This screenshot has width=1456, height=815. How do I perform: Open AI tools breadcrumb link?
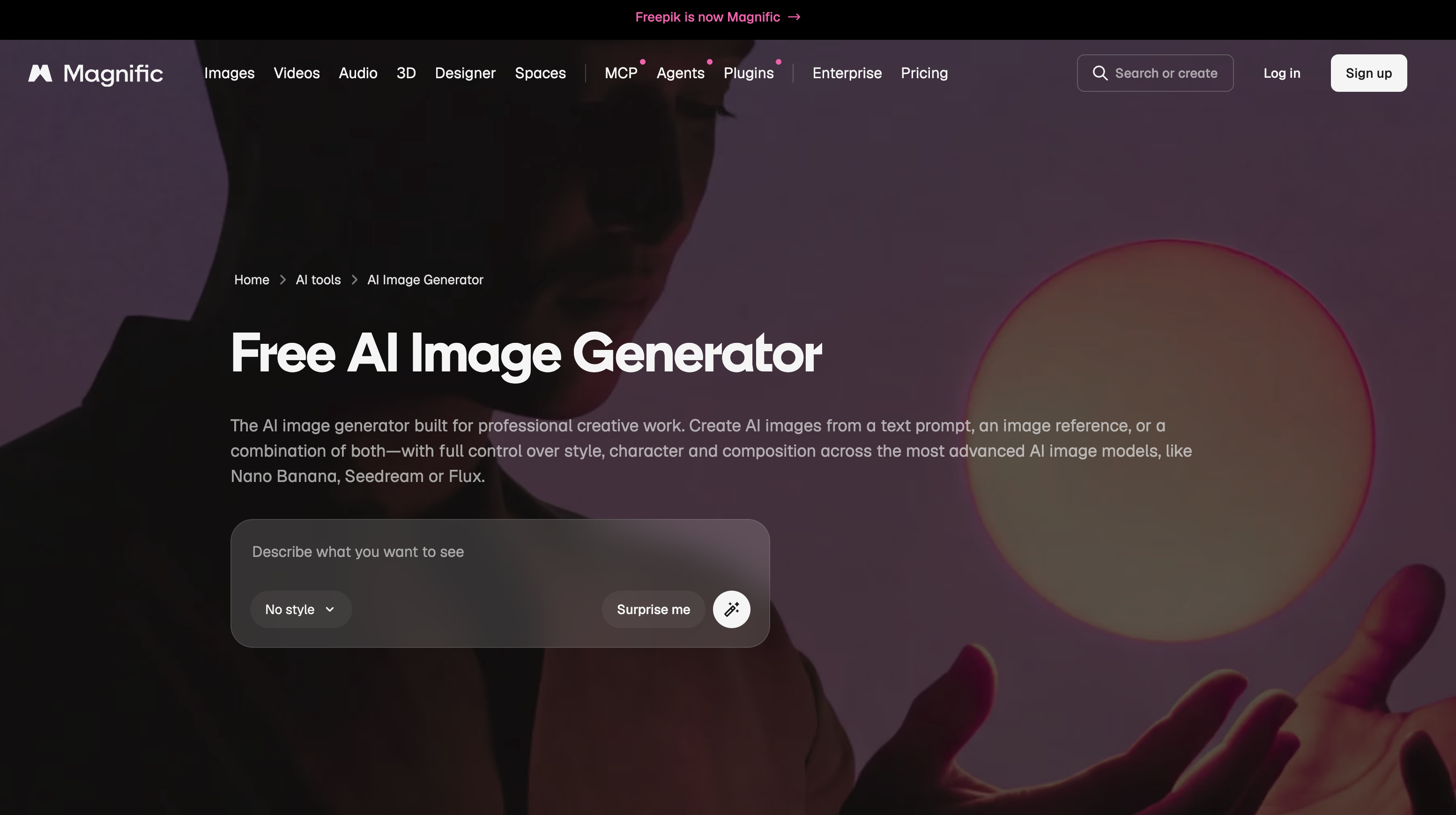[x=318, y=280]
